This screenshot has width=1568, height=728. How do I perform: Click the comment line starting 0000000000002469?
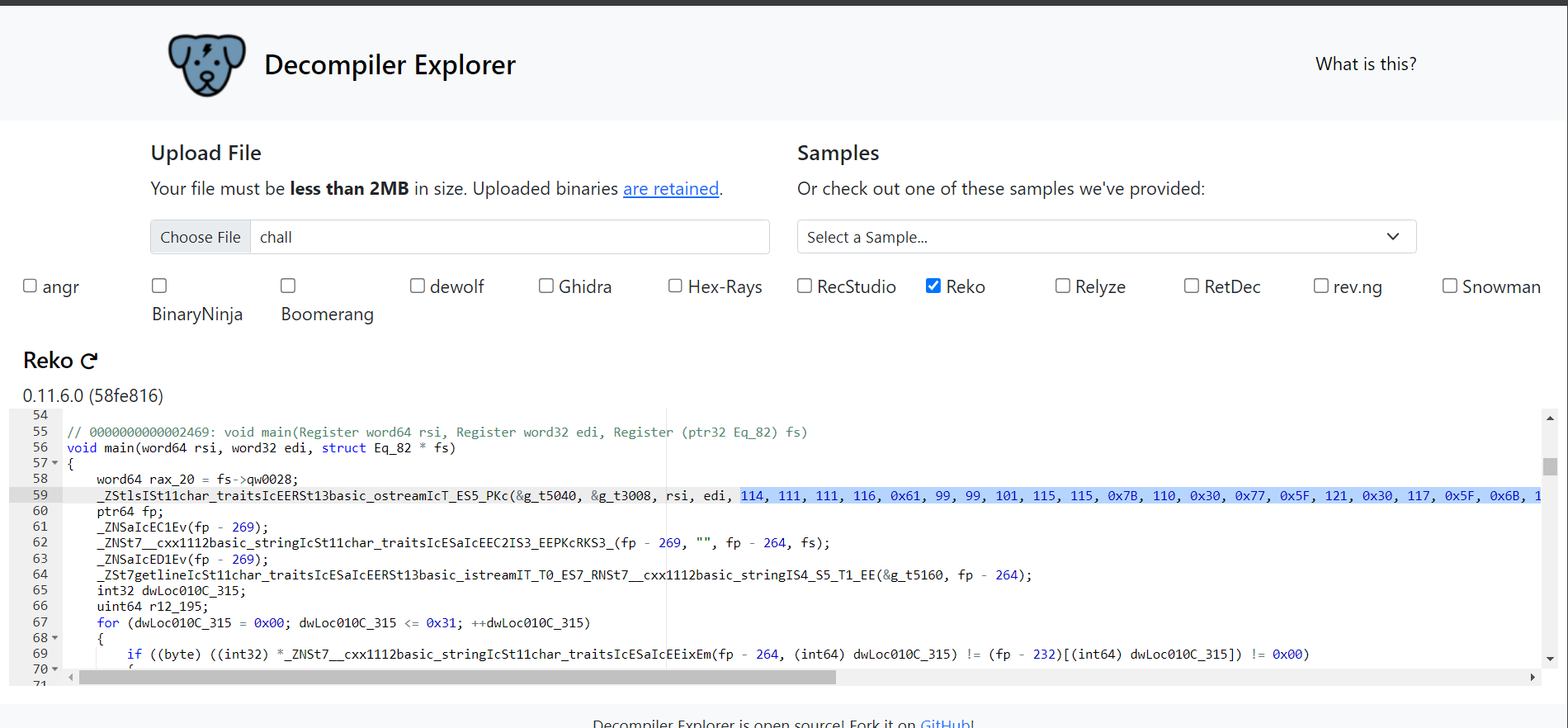click(x=437, y=433)
